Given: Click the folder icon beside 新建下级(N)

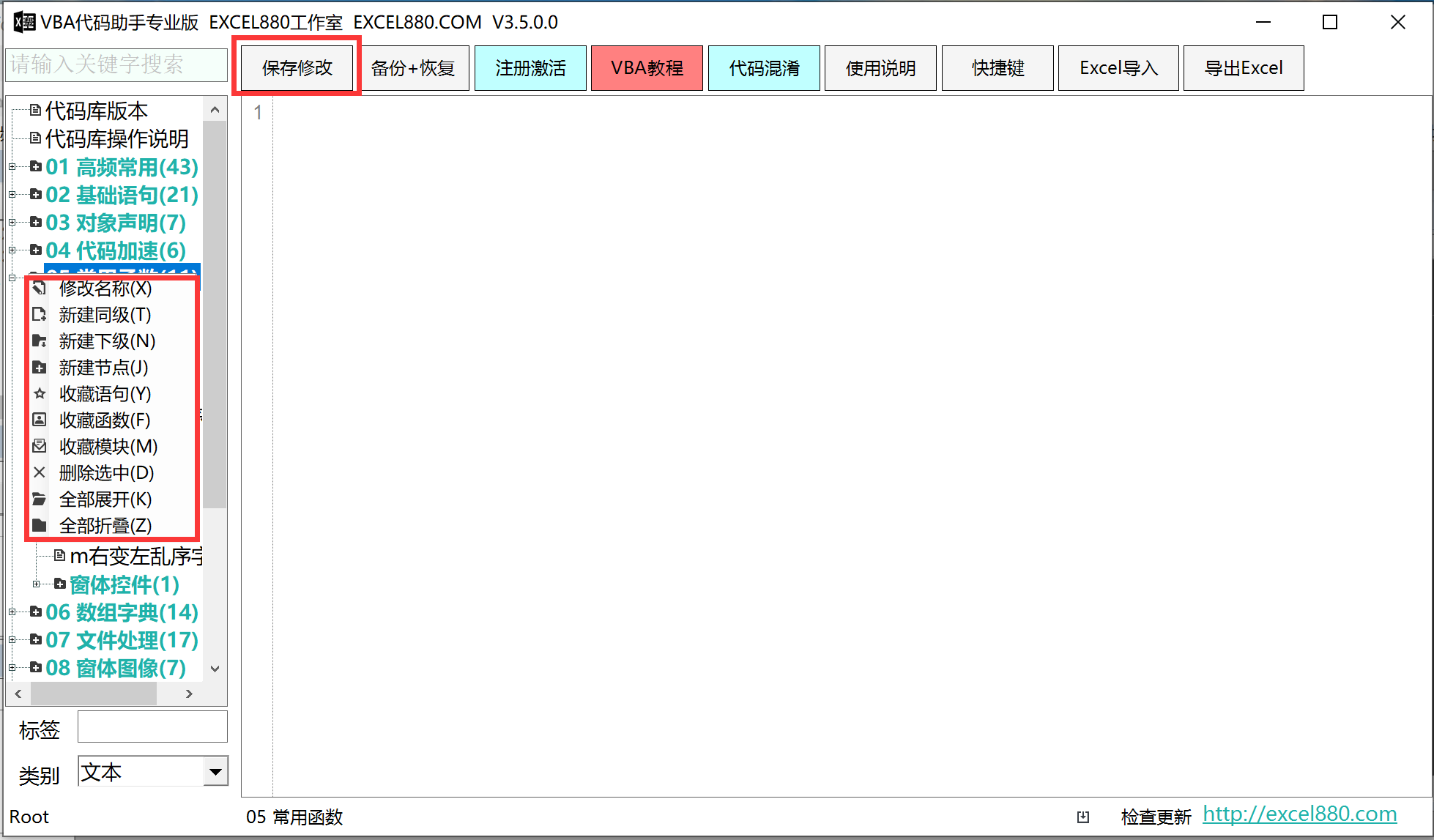Looking at the screenshot, I should pos(40,341).
